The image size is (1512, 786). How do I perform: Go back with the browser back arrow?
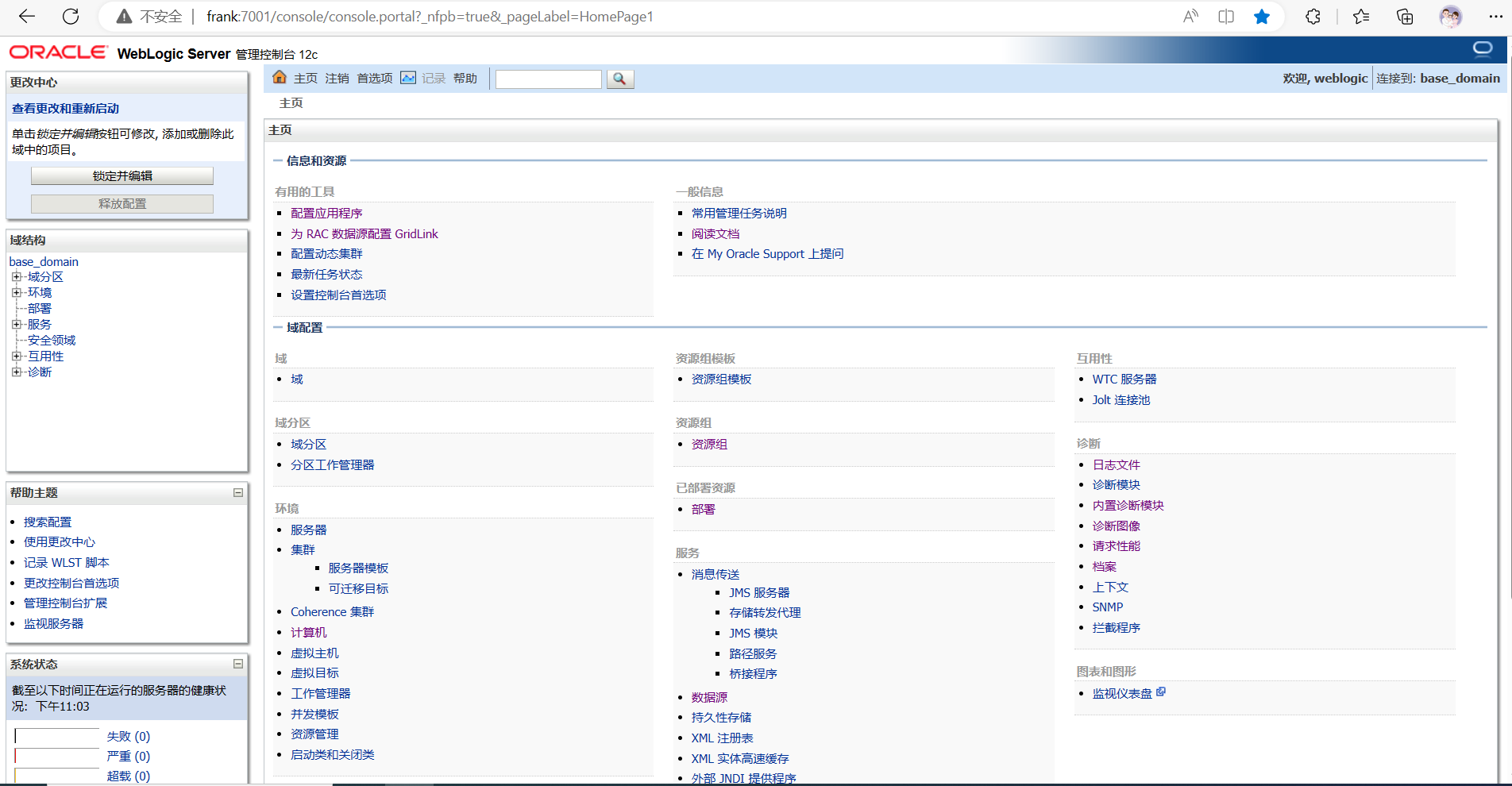pos(27,16)
